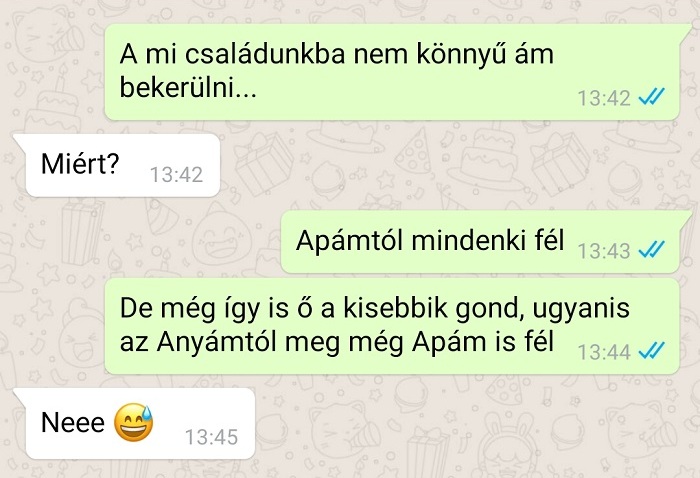Click the 13:45 timestamp
This screenshot has width=700, height=478.
[212, 437]
